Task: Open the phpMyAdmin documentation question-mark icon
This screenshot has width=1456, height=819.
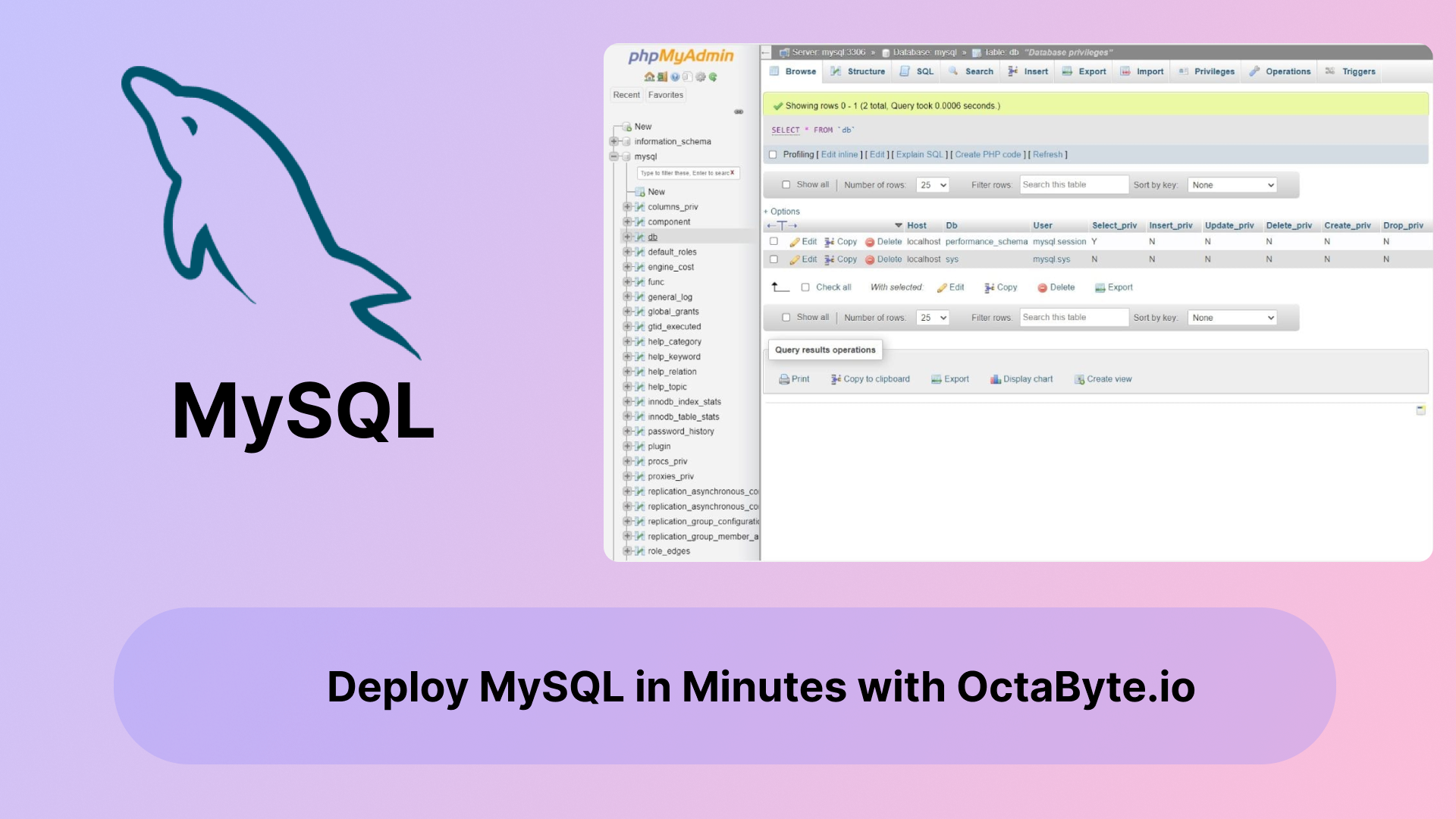Action: 675,77
